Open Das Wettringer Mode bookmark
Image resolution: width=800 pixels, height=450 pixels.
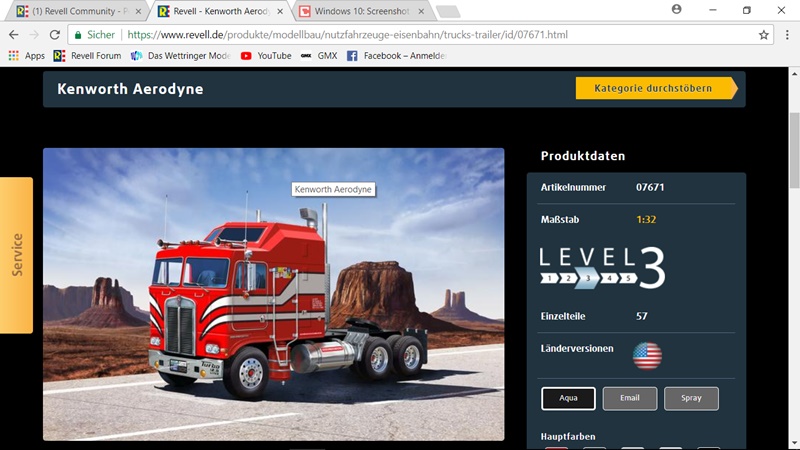(181, 56)
